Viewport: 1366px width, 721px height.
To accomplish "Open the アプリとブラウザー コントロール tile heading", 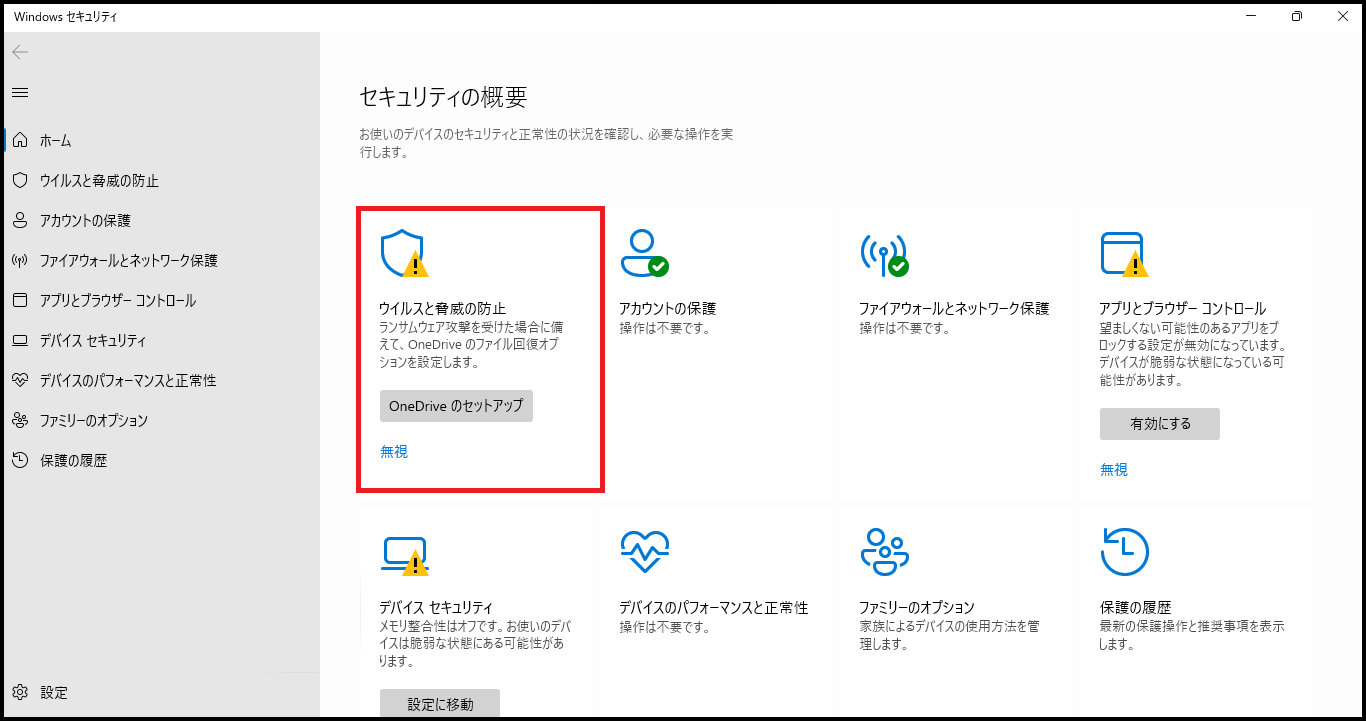I will (1183, 308).
